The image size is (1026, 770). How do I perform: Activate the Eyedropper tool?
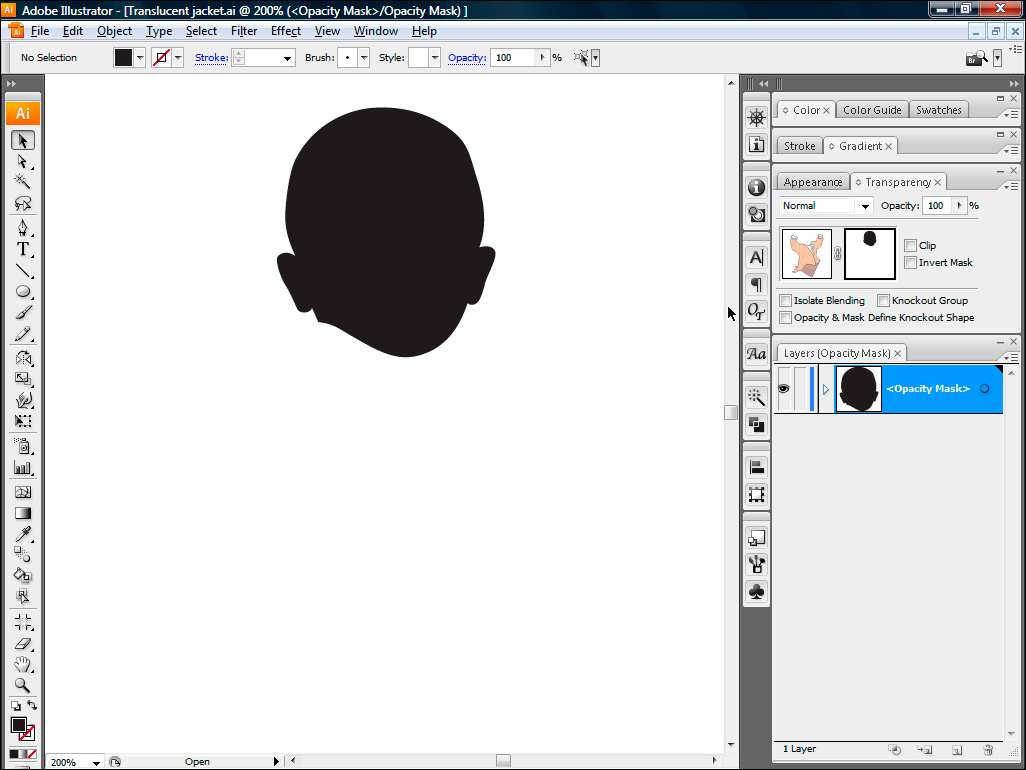pos(22,532)
